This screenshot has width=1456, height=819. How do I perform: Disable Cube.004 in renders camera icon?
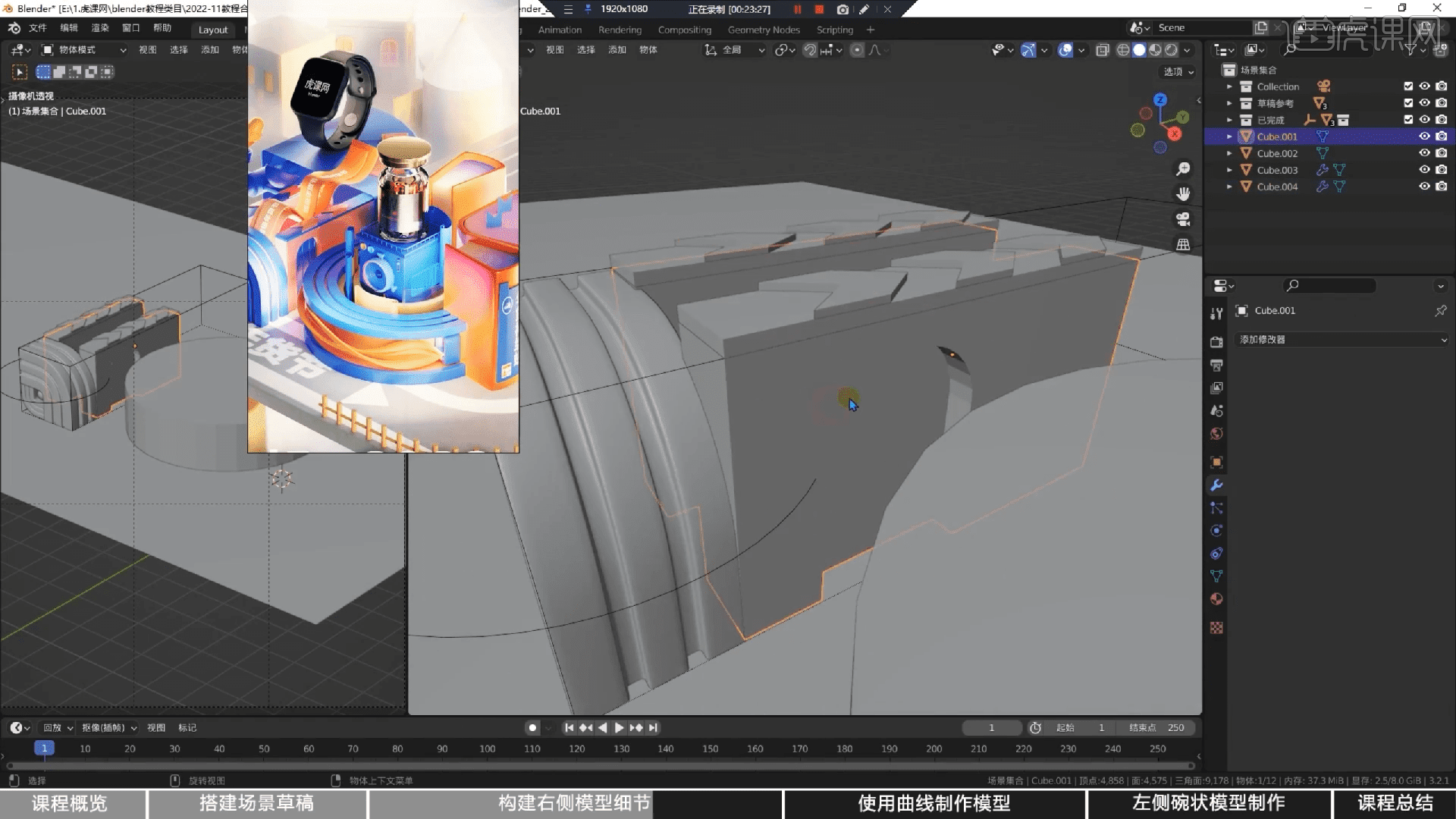pos(1441,187)
